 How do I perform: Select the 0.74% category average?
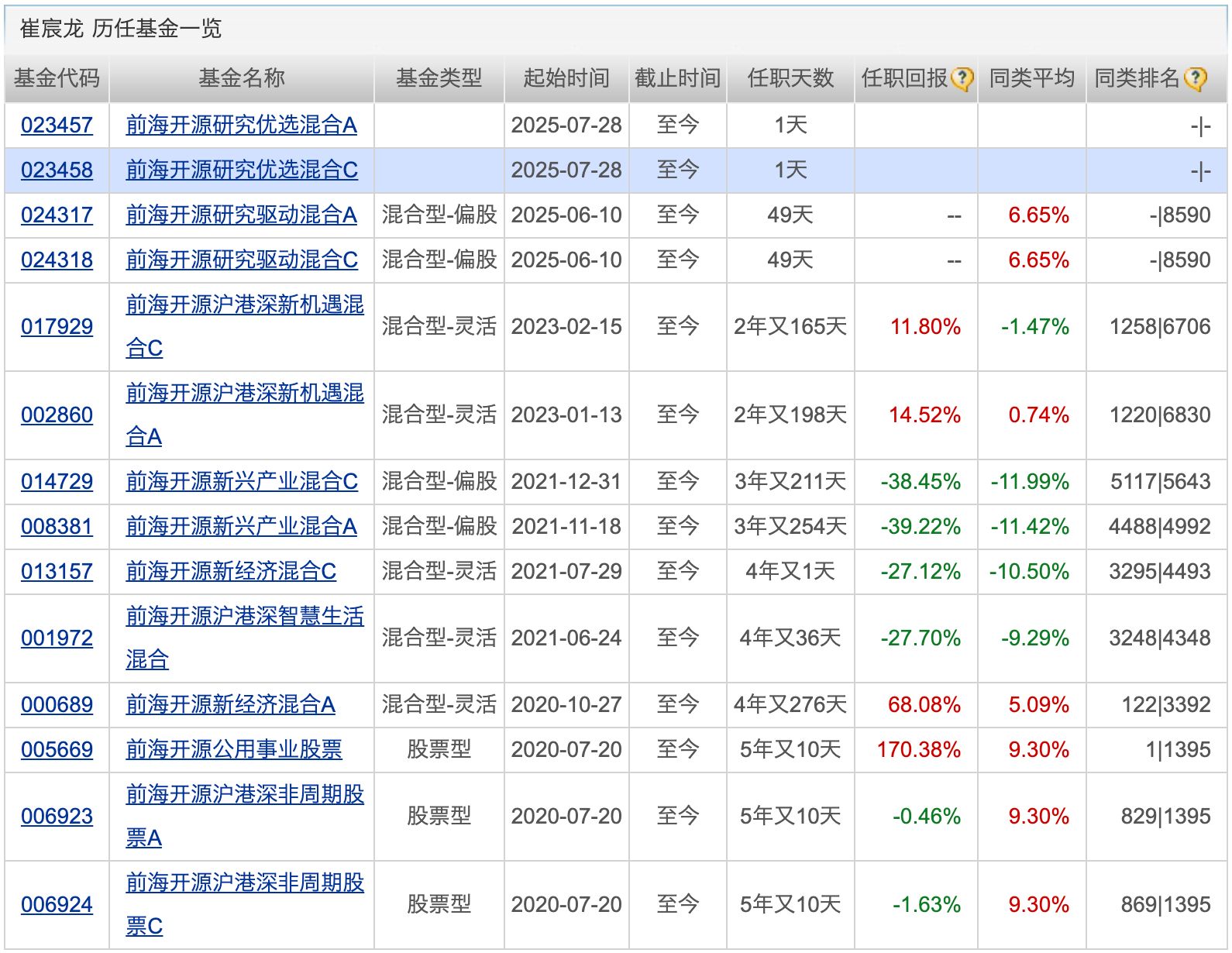click(x=1038, y=415)
